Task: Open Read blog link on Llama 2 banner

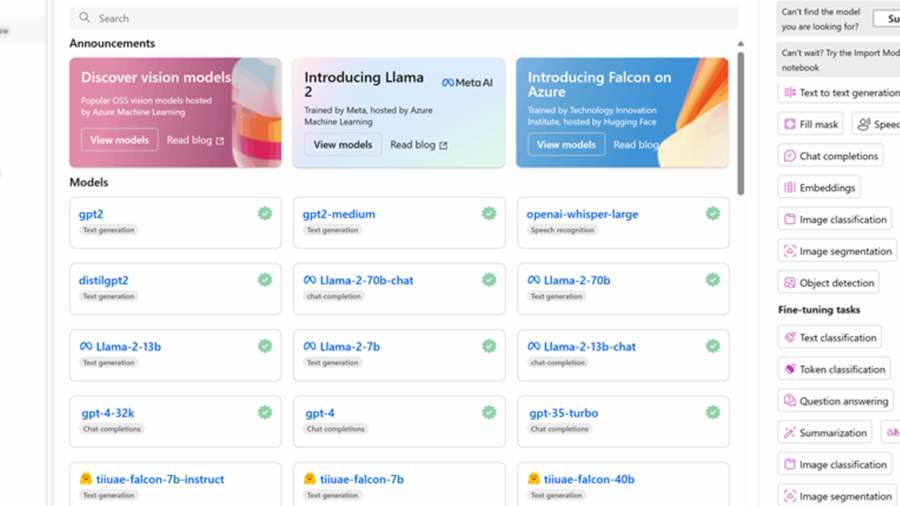Action: click(x=418, y=145)
